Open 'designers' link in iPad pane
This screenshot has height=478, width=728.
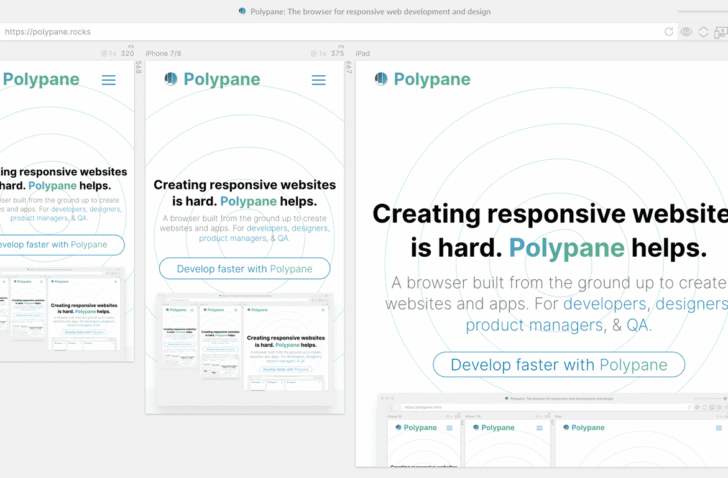(x=692, y=304)
